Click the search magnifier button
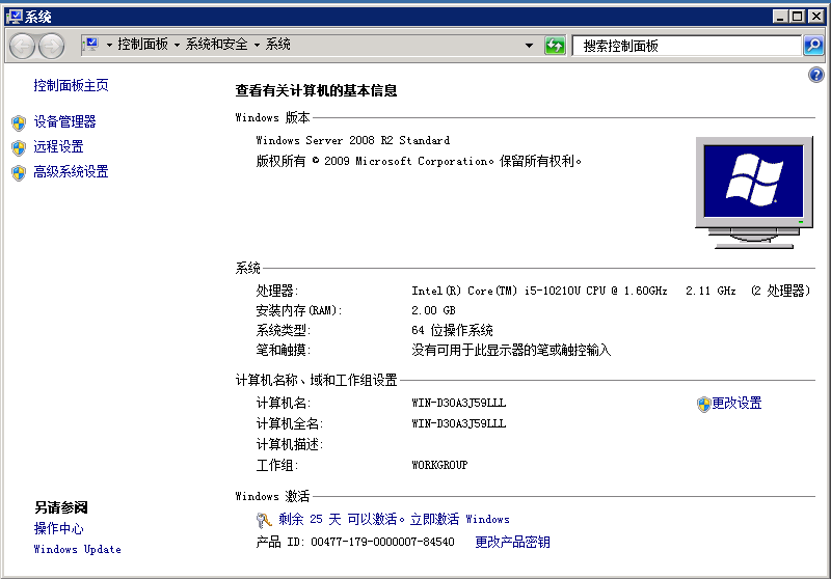The image size is (832, 580). pyautogui.click(x=814, y=46)
